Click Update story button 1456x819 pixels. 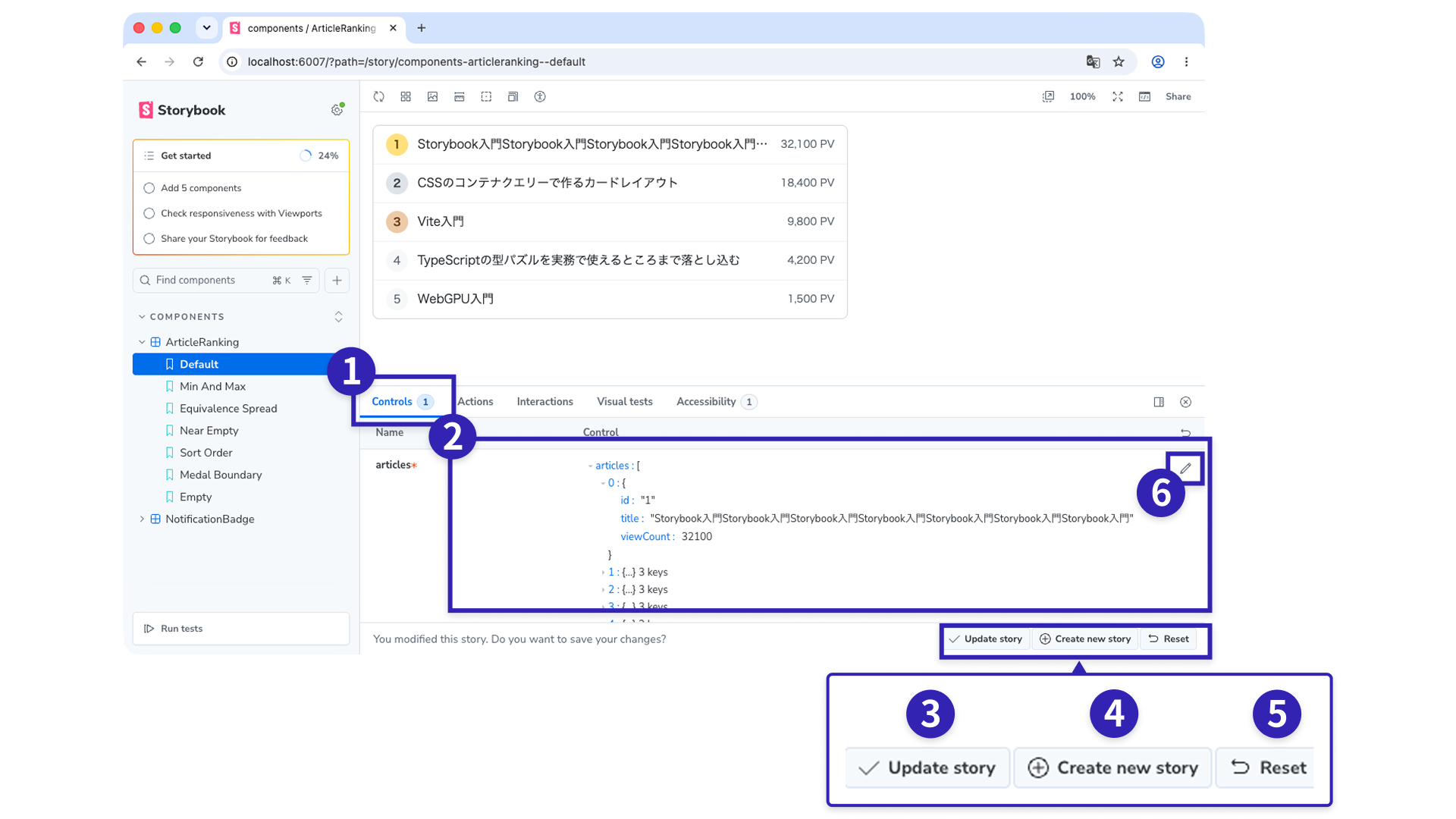pos(986,639)
